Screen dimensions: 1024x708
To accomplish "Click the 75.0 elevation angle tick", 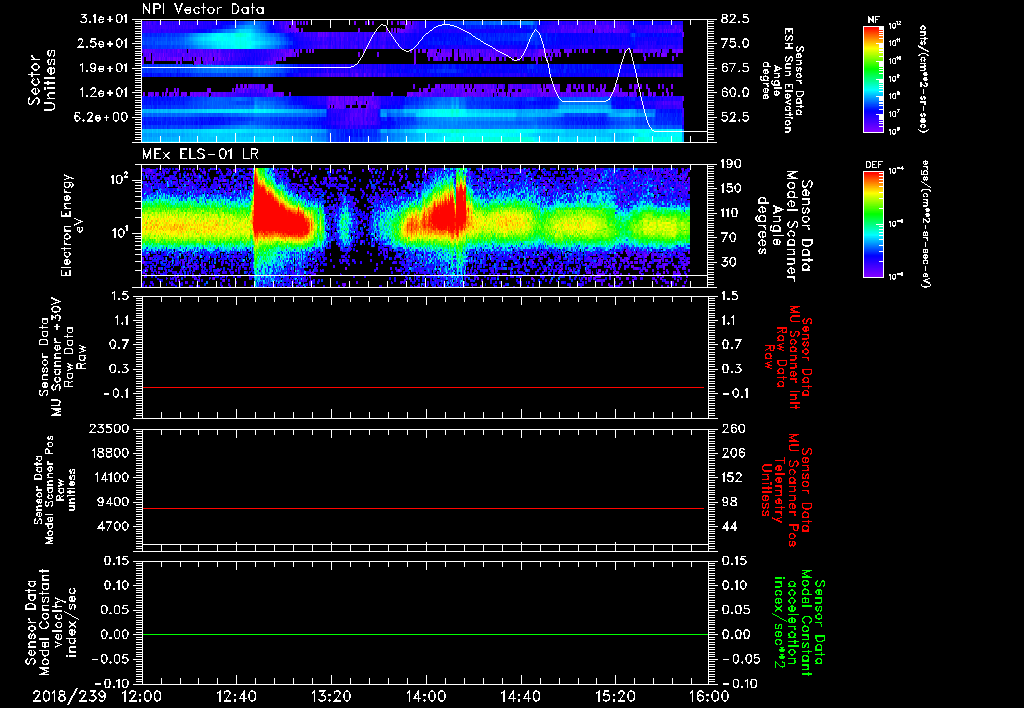I will [x=735, y=43].
